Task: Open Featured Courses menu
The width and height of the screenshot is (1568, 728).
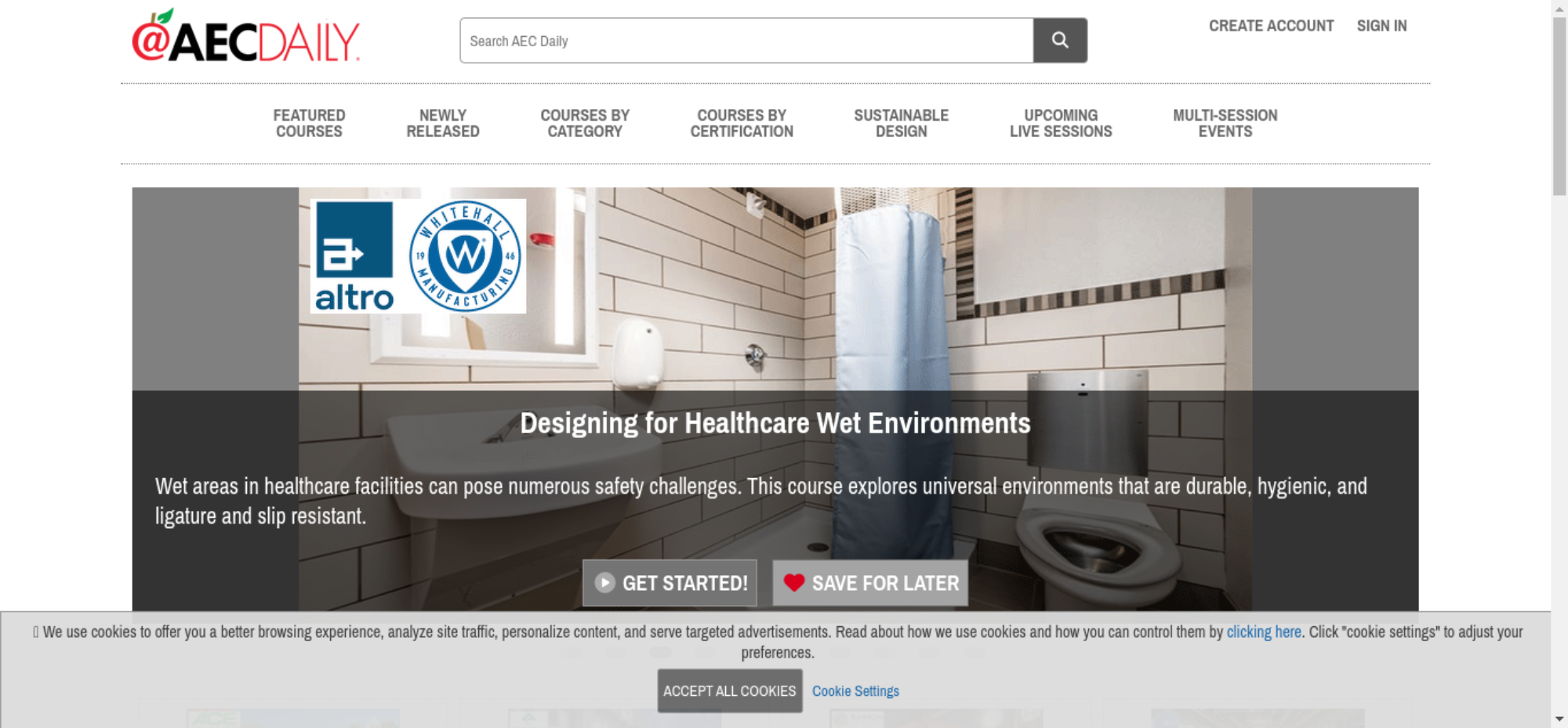Action: (x=309, y=124)
